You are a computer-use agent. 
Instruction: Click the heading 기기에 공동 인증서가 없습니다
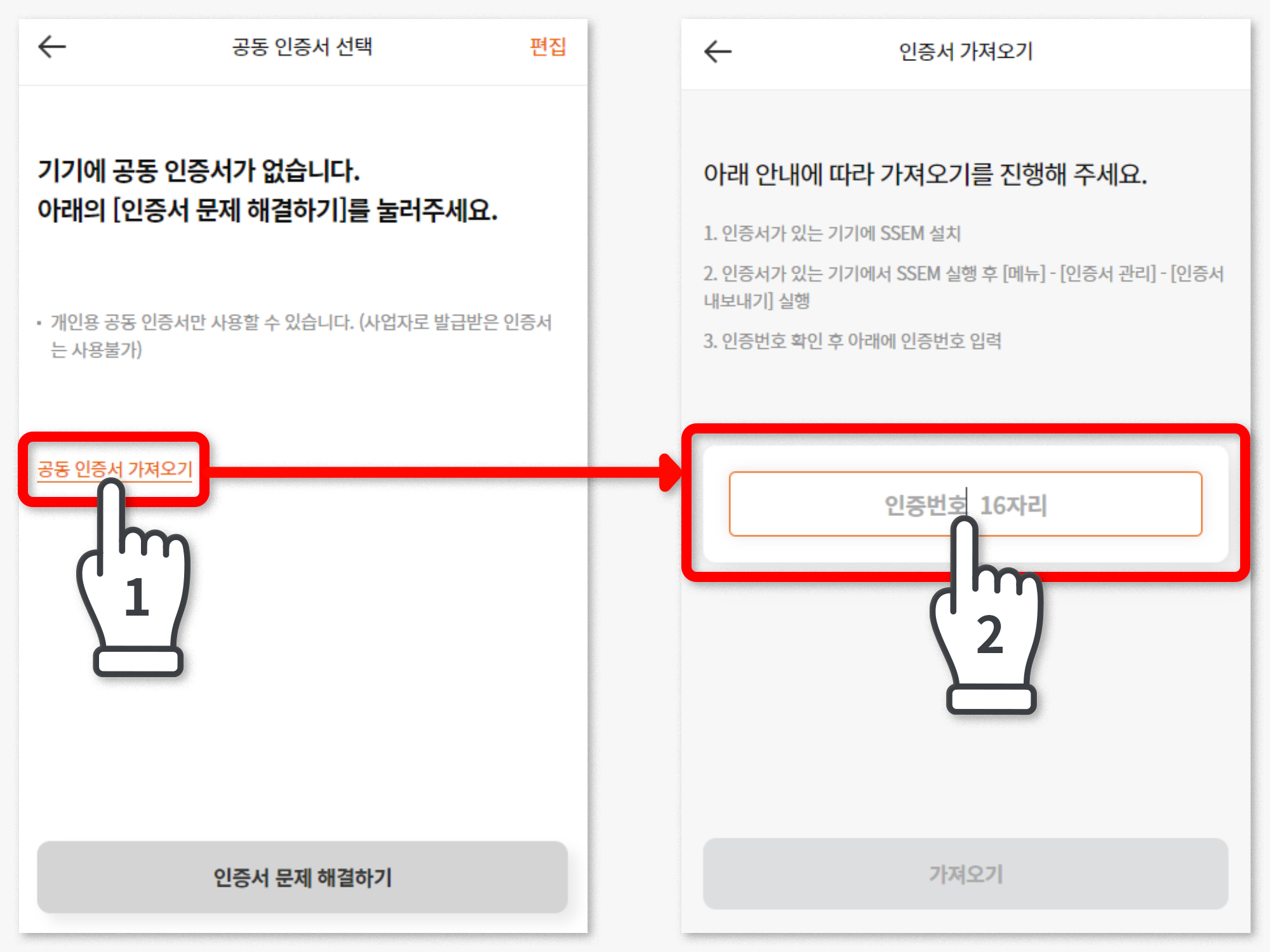point(199,171)
